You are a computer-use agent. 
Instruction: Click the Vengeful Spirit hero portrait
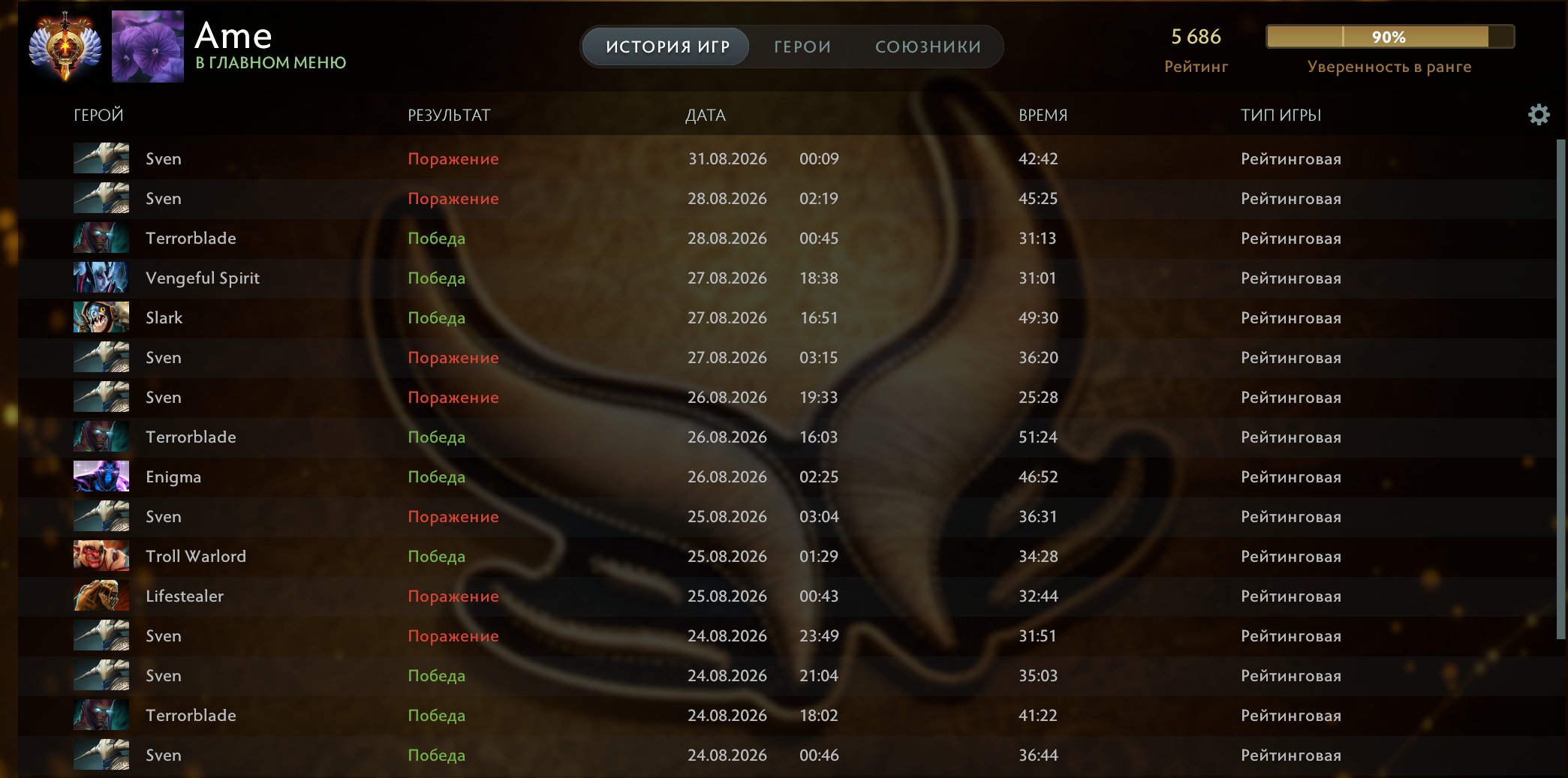pos(101,278)
